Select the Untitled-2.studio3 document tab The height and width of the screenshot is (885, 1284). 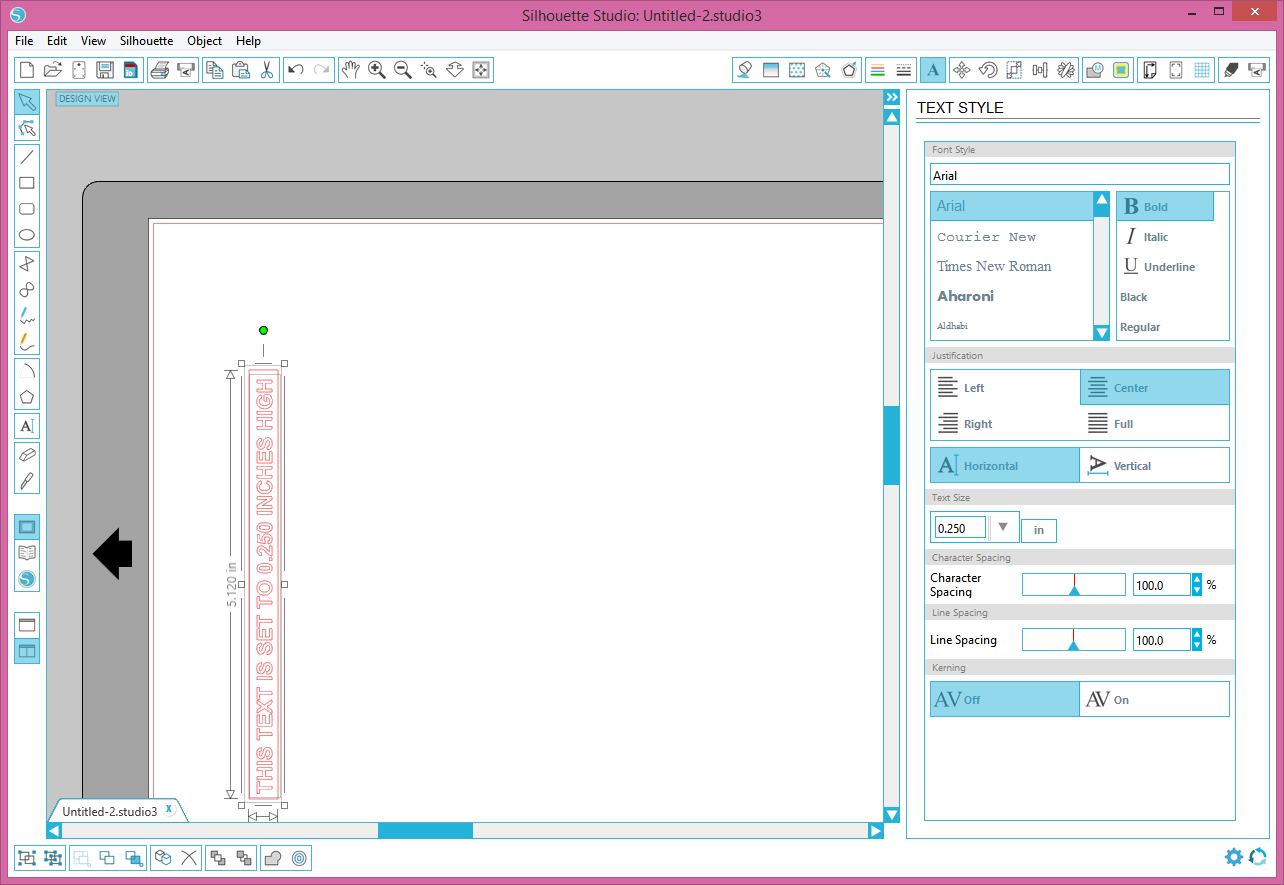click(x=110, y=811)
